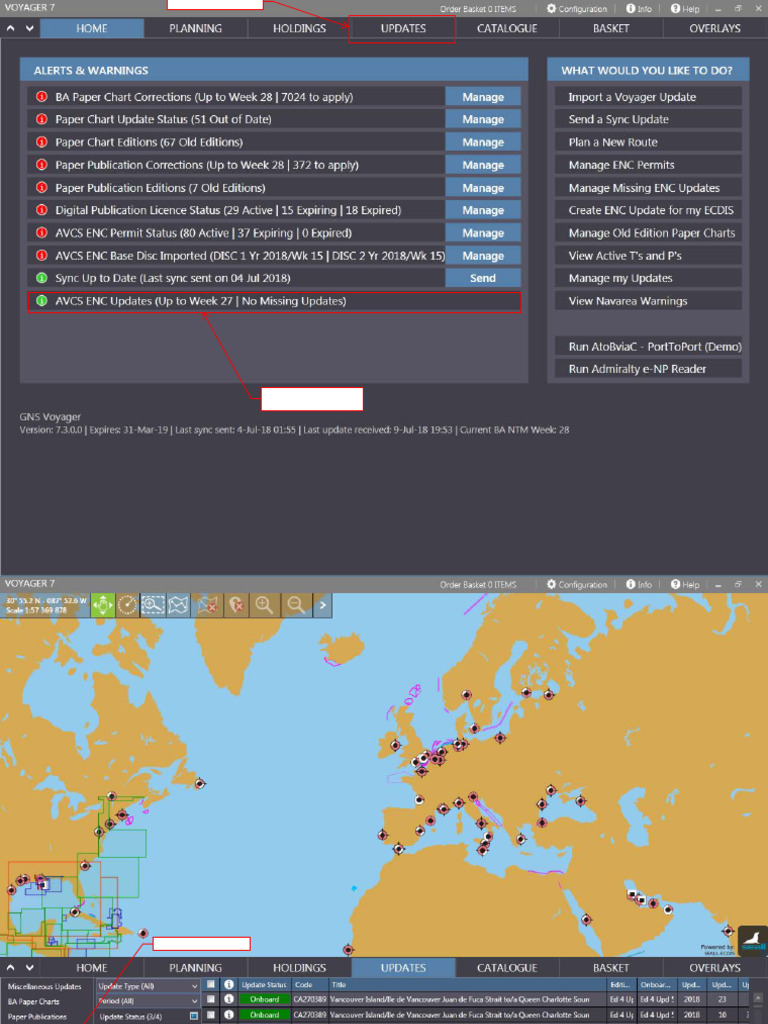
Task: Expand the map toolbar with the arrow
Action: (x=323, y=605)
